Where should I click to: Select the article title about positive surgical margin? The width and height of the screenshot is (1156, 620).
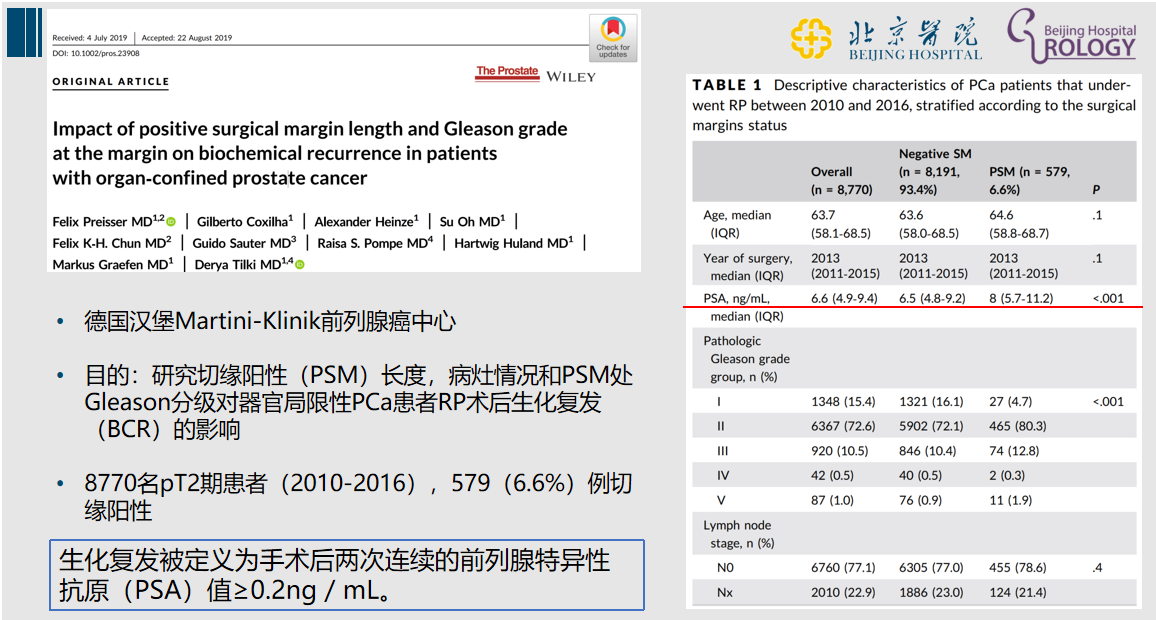310,153
